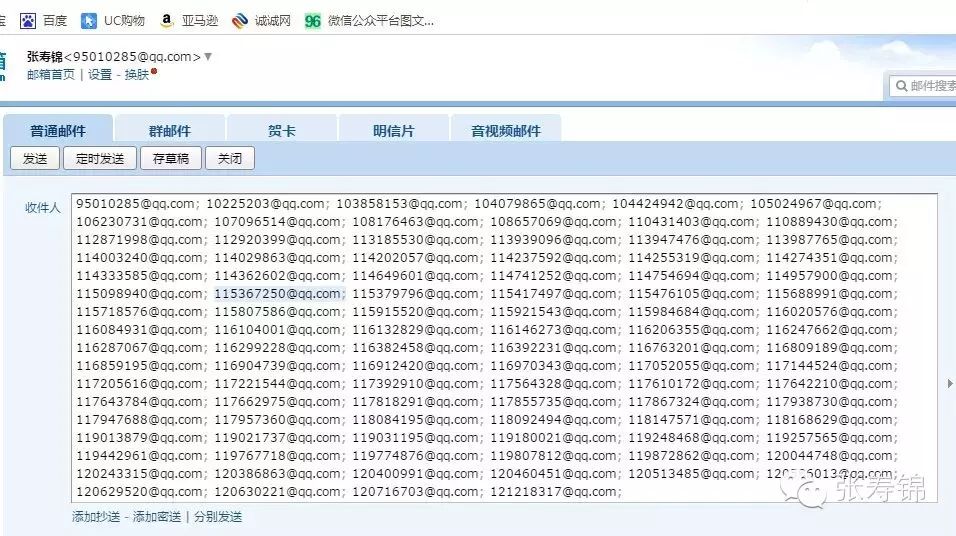Expand the side panel arrow at right edge
The height and width of the screenshot is (536, 956).
click(x=950, y=384)
